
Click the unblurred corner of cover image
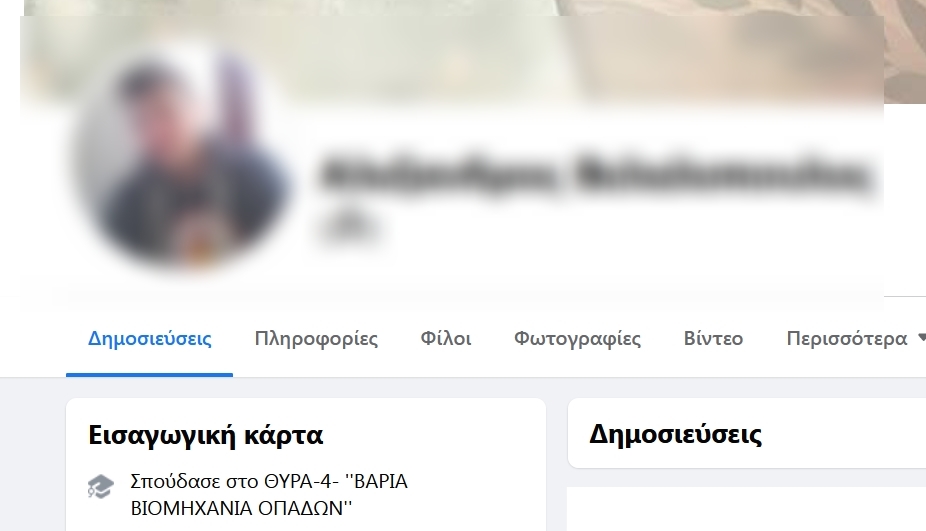[905, 51]
